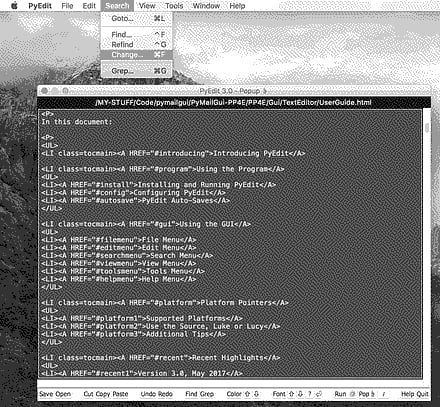440x407 pixels.
Task: Open the File menu
Action: [67, 6]
